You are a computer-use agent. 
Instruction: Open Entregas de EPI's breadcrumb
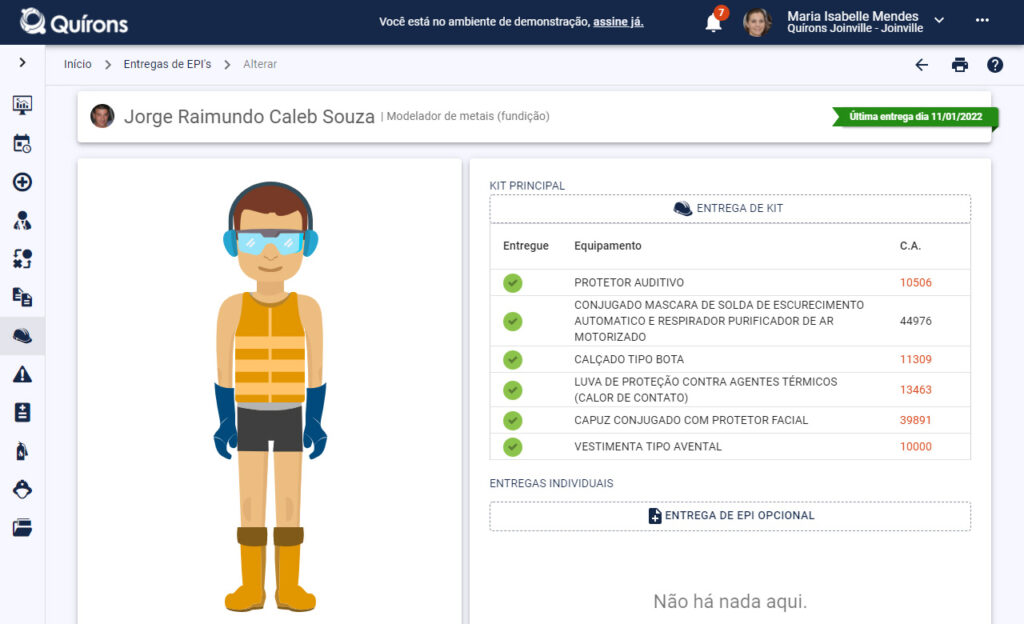[x=167, y=64]
